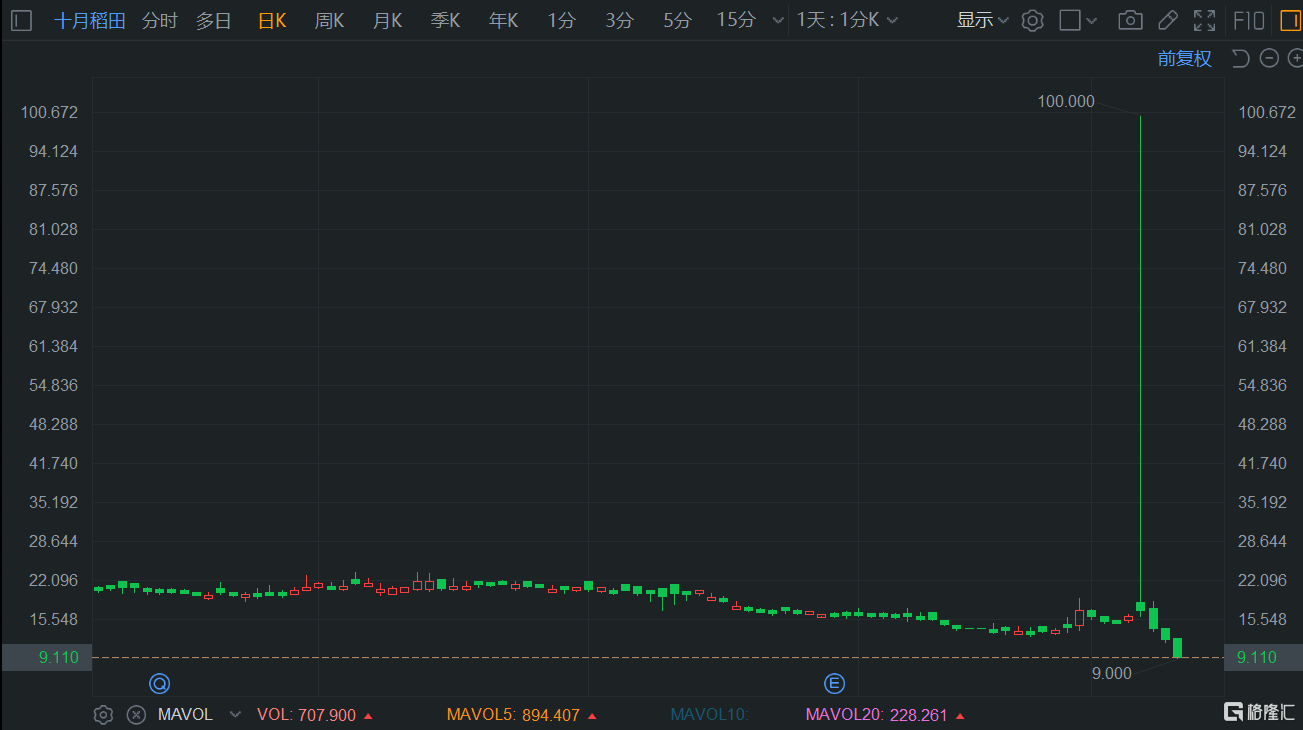Viewport: 1303px width, 730px height.
Task: Switch to the 15分 minute chart
Action: tap(736, 20)
